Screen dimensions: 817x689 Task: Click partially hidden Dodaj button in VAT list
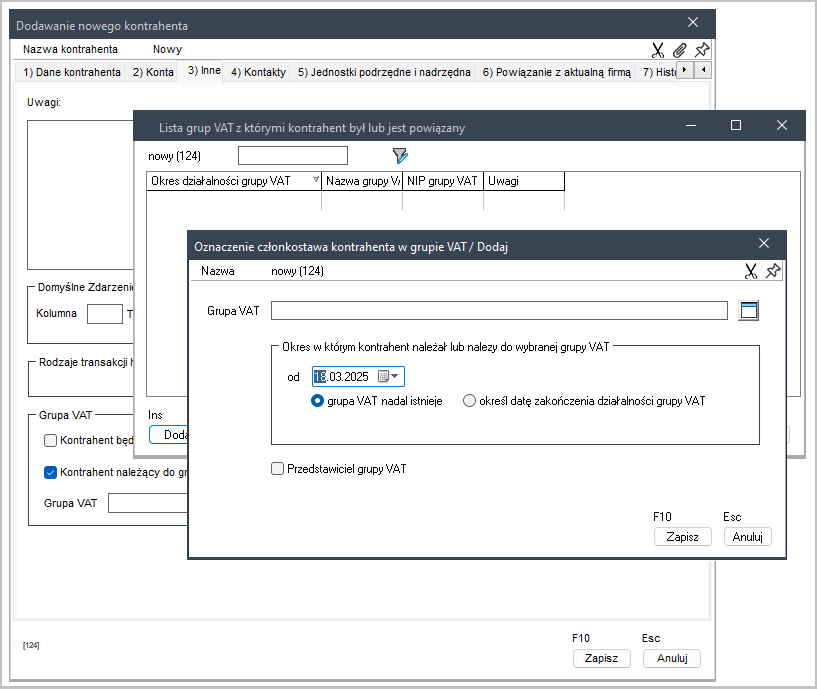coord(169,435)
